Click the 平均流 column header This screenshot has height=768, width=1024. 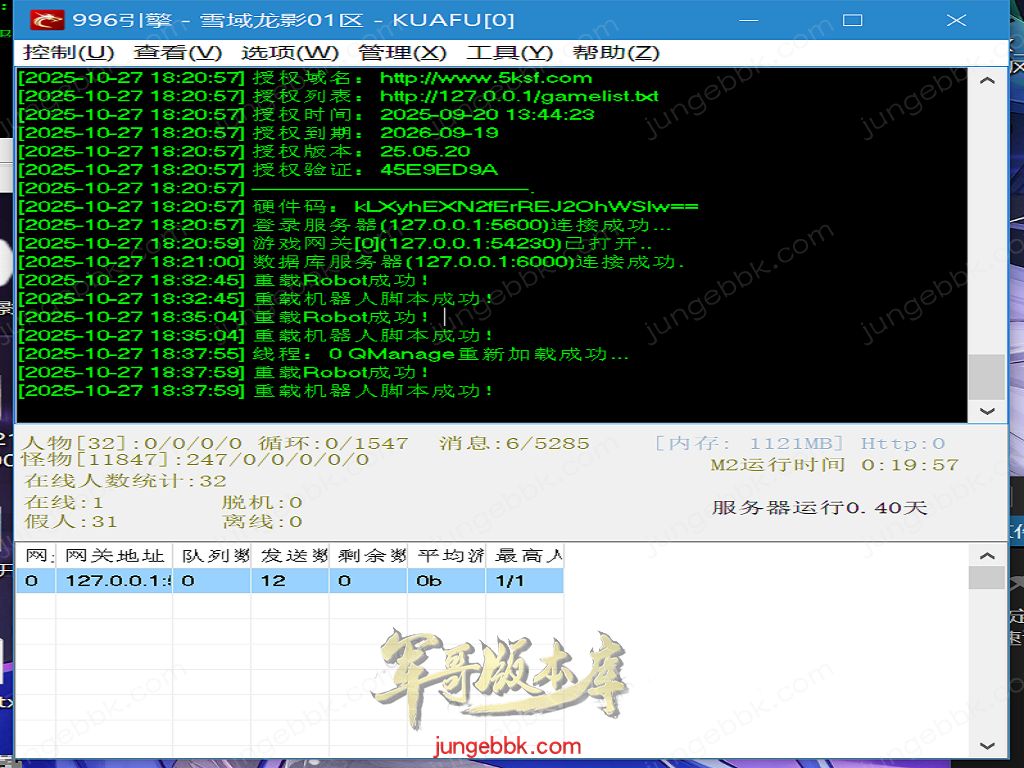pos(447,556)
